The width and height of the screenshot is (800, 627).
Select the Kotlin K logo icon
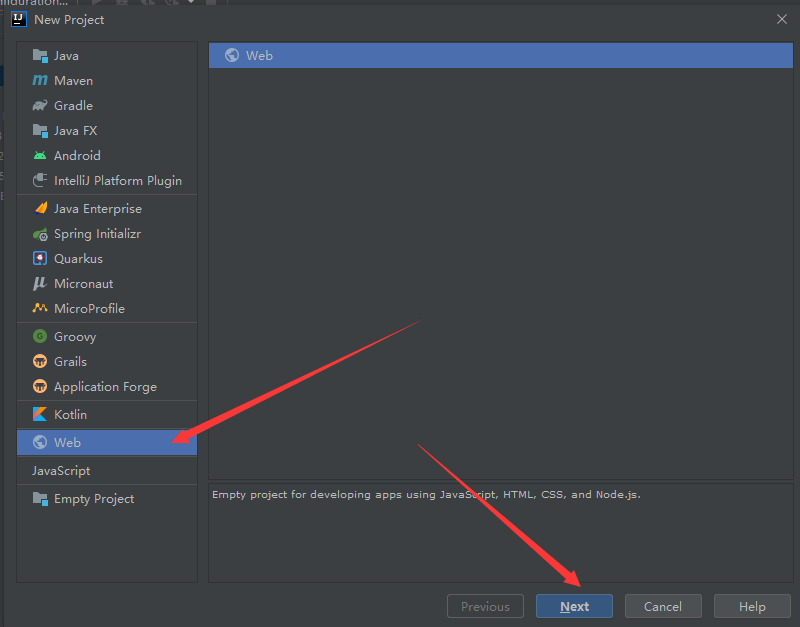pos(40,414)
